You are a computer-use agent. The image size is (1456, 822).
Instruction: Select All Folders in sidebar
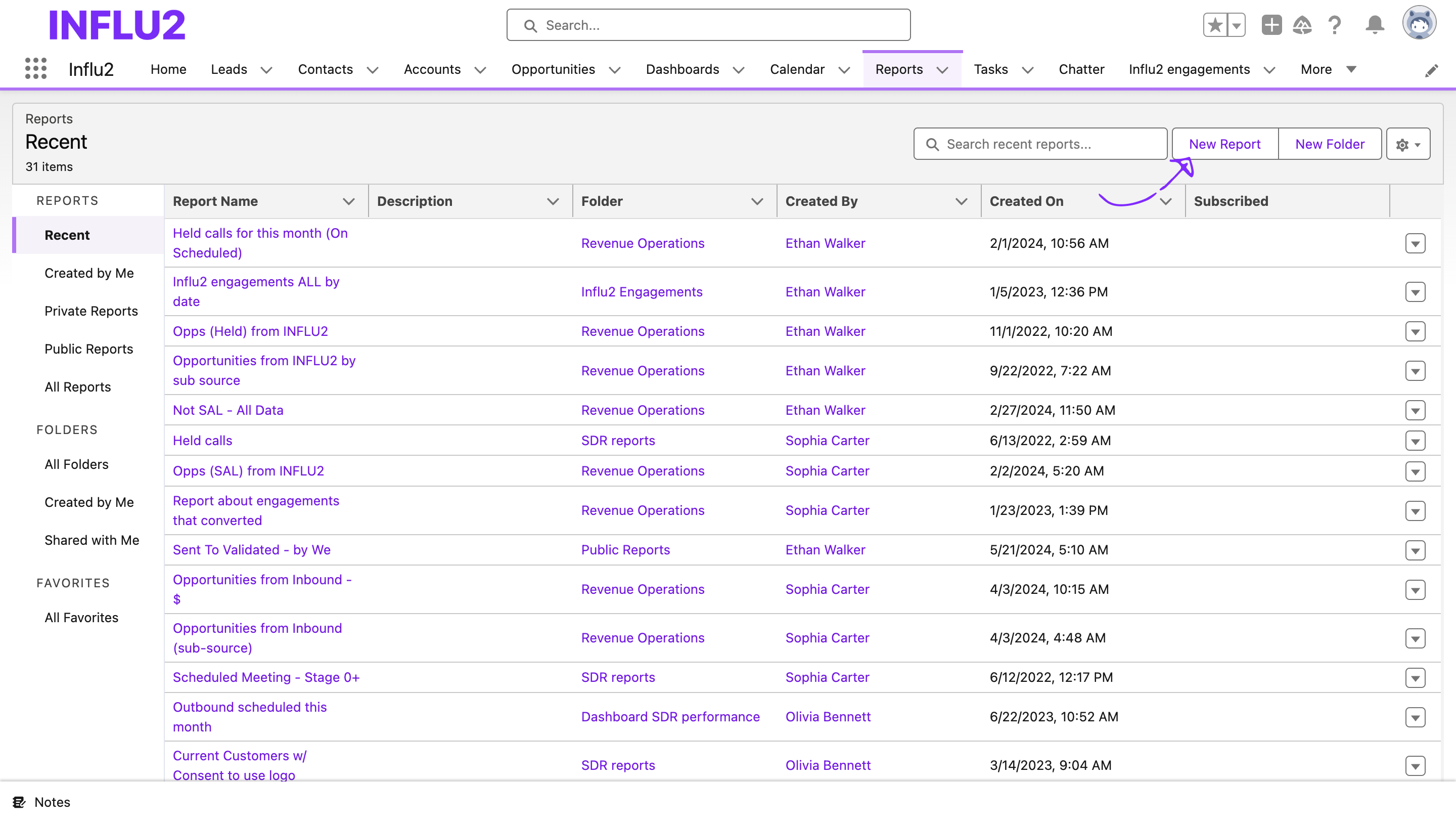click(76, 464)
